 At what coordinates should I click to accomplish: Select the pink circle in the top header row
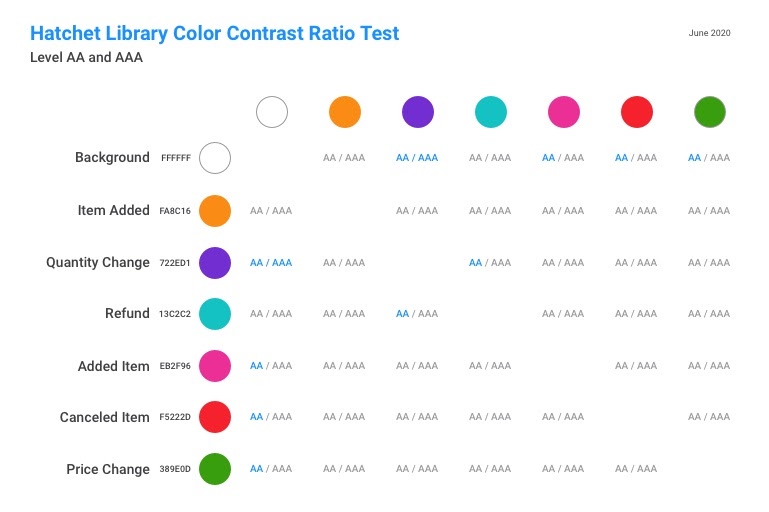tap(564, 112)
